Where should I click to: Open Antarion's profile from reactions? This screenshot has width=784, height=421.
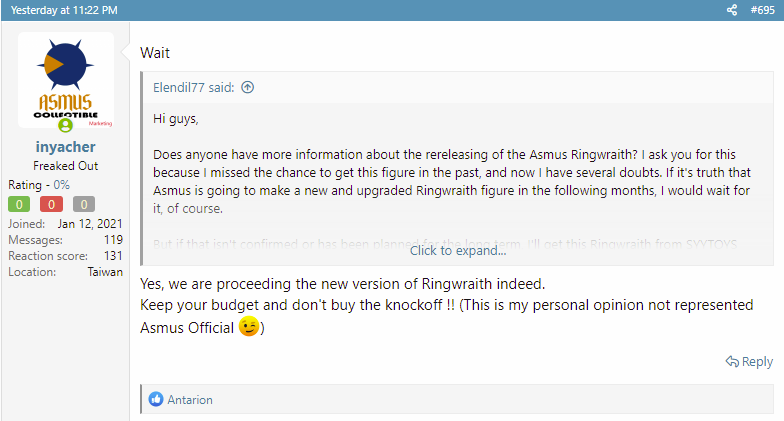(x=190, y=400)
